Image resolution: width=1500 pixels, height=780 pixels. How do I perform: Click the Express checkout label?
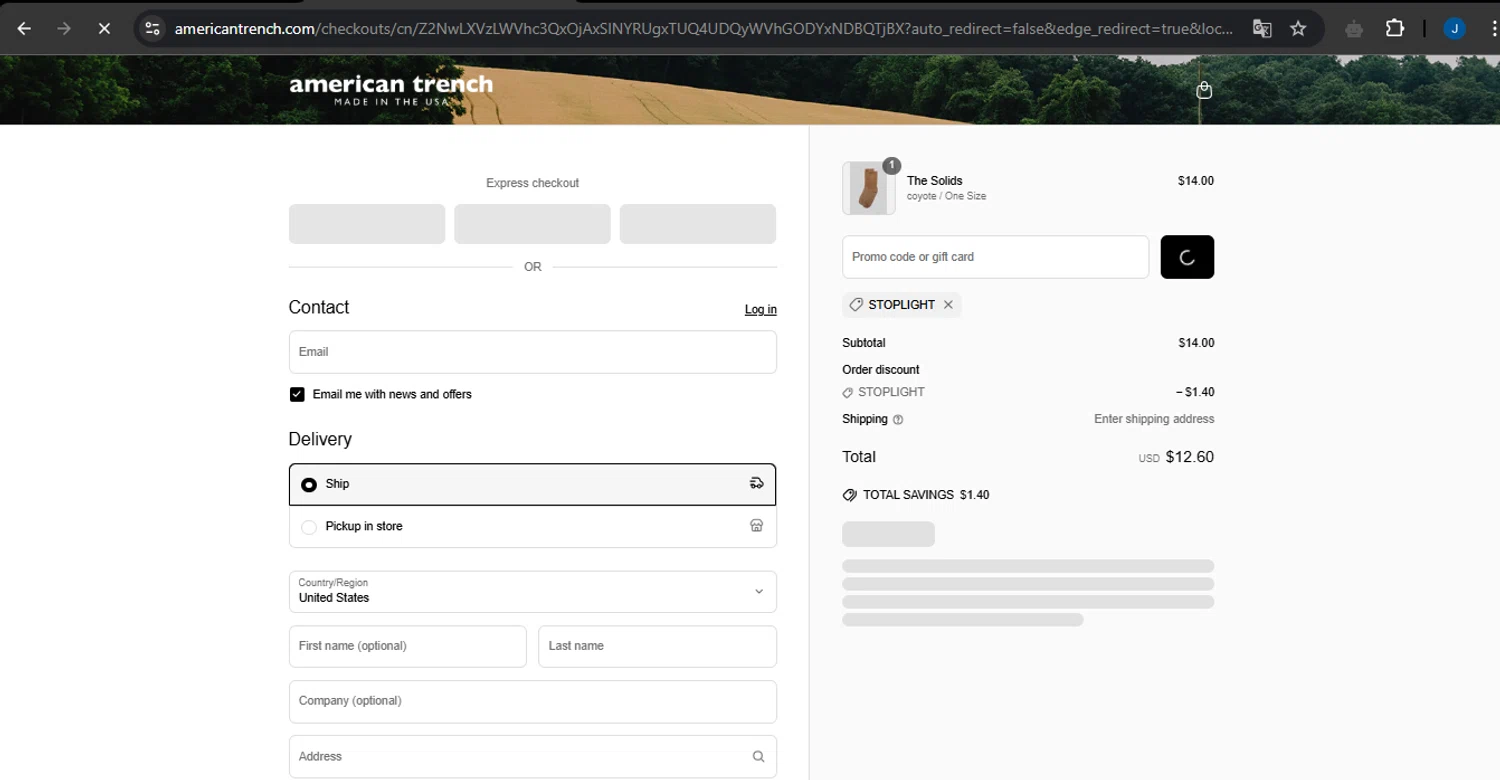click(x=532, y=183)
